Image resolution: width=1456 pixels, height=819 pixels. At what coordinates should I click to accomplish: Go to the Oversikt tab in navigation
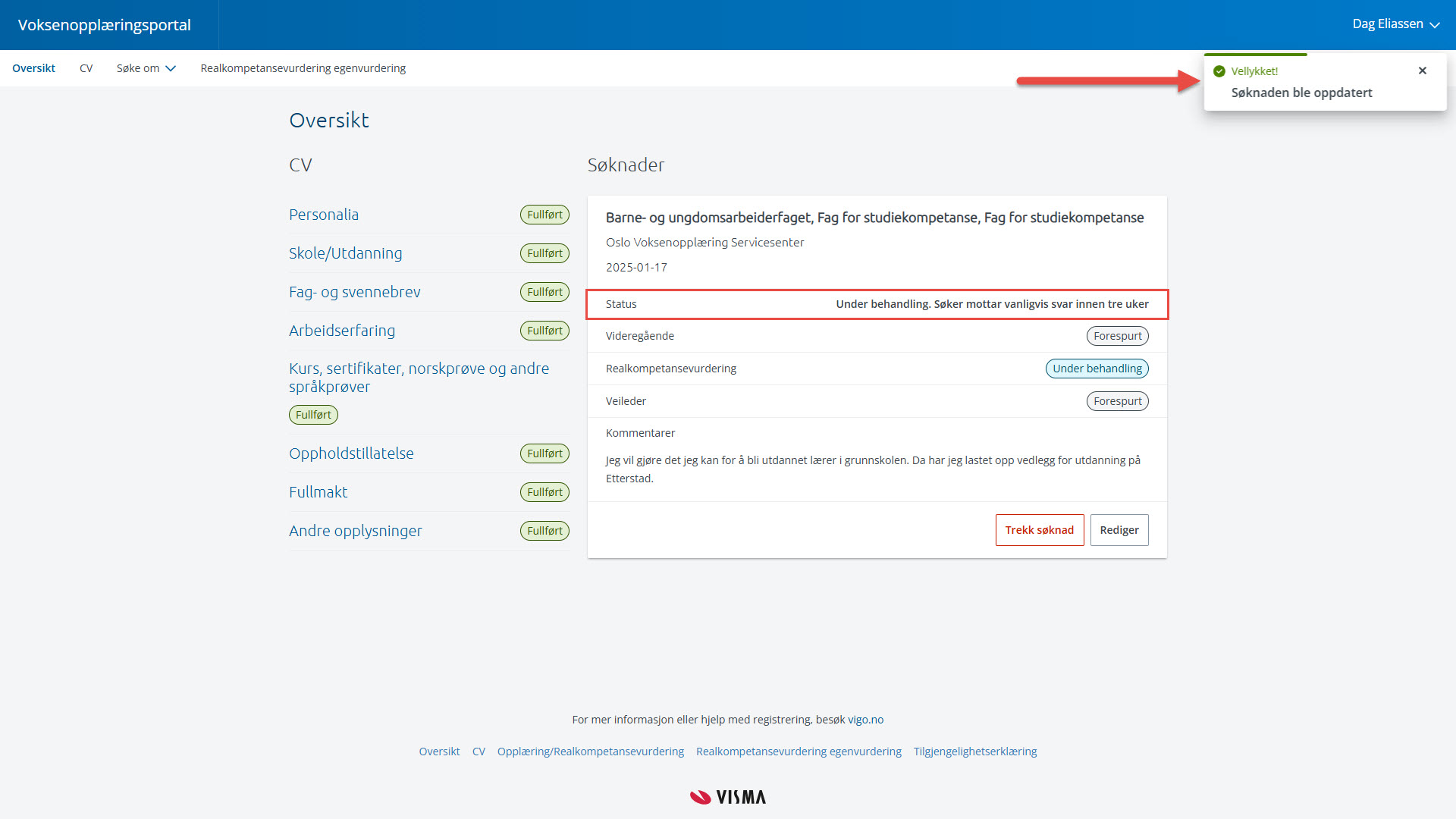(33, 68)
